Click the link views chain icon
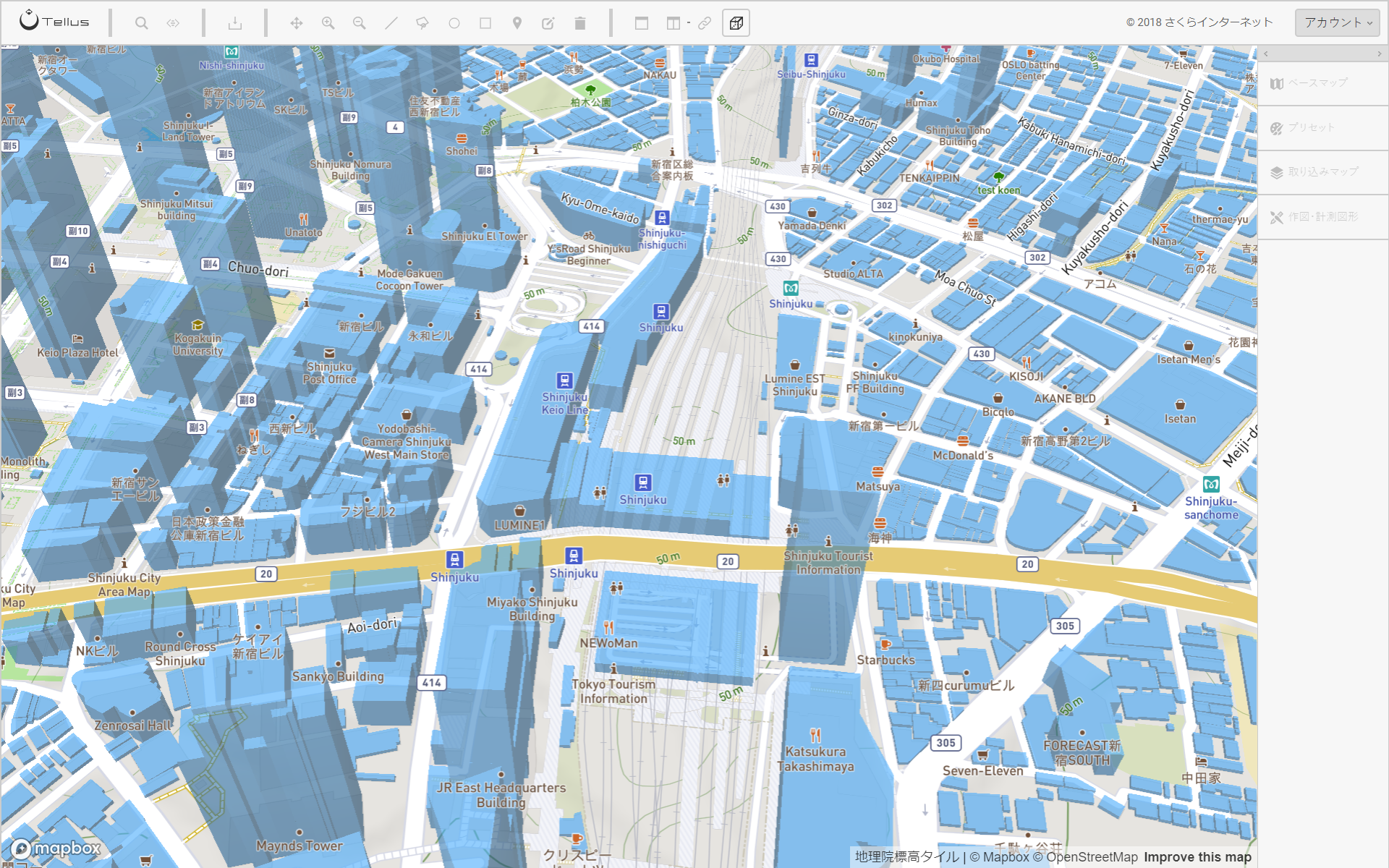The width and height of the screenshot is (1389, 868). [x=705, y=23]
